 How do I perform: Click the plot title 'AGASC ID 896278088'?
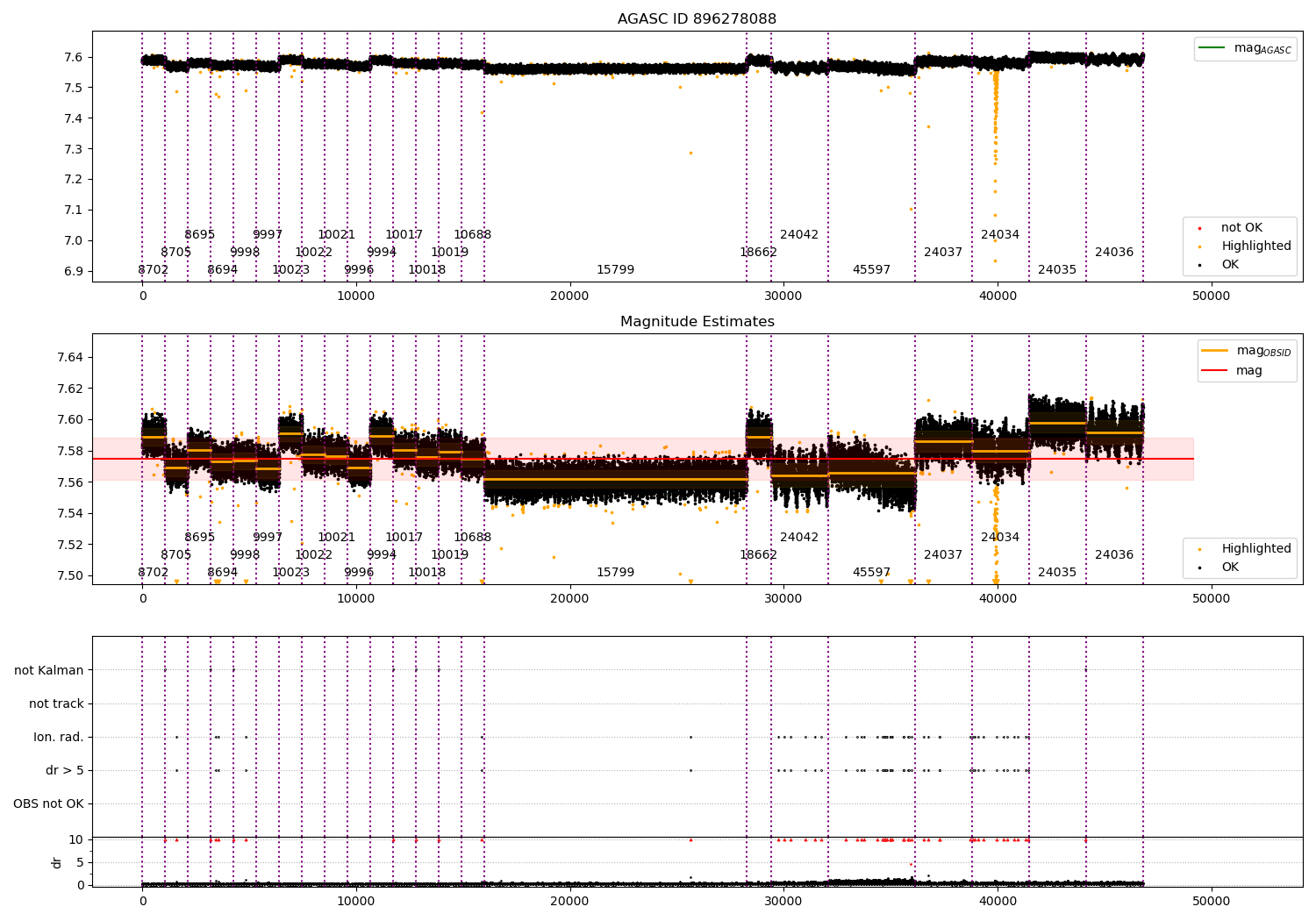[697, 19]
